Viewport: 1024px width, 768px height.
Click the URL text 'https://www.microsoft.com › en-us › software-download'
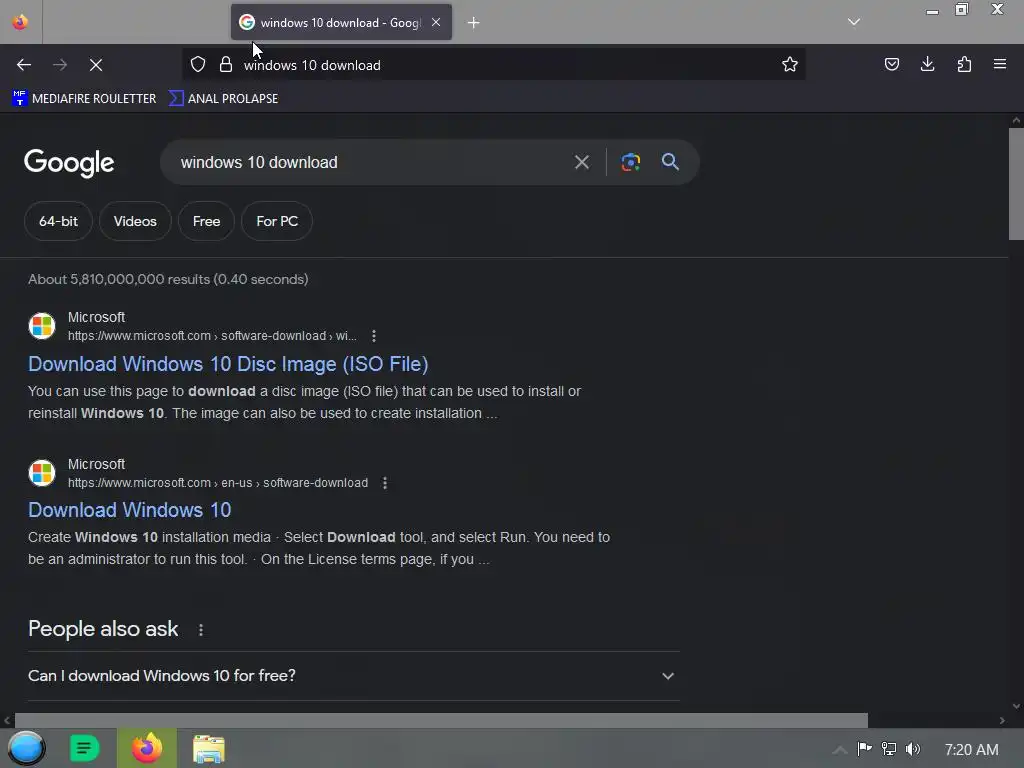(x=218, y=483)
